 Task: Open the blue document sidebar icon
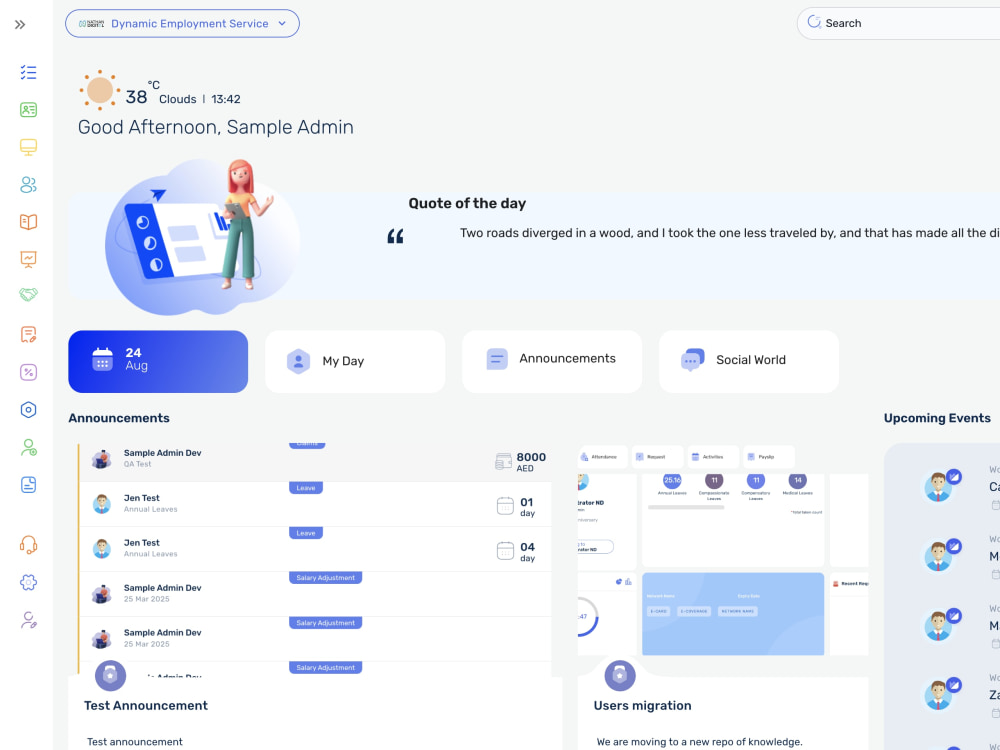[x=28, y=485]
